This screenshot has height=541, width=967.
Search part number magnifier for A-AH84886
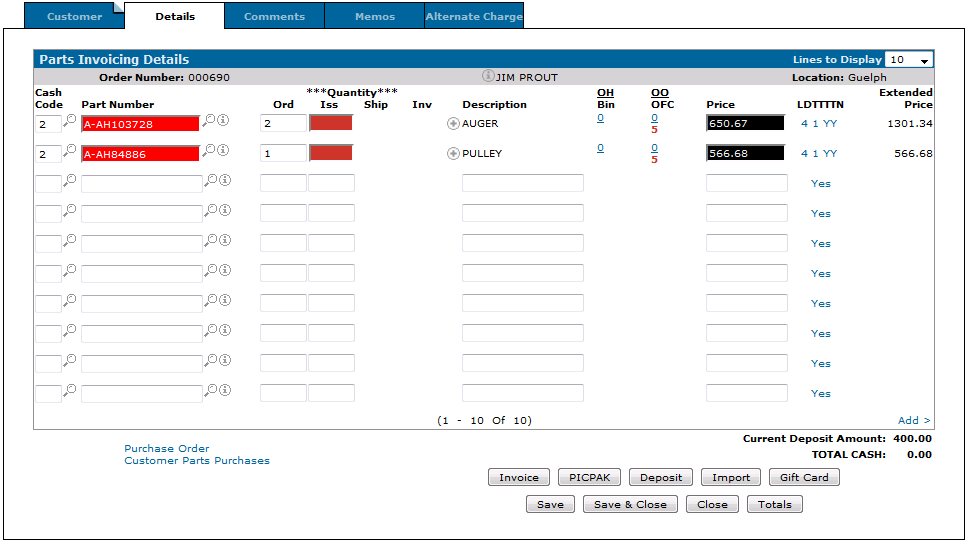210,150
